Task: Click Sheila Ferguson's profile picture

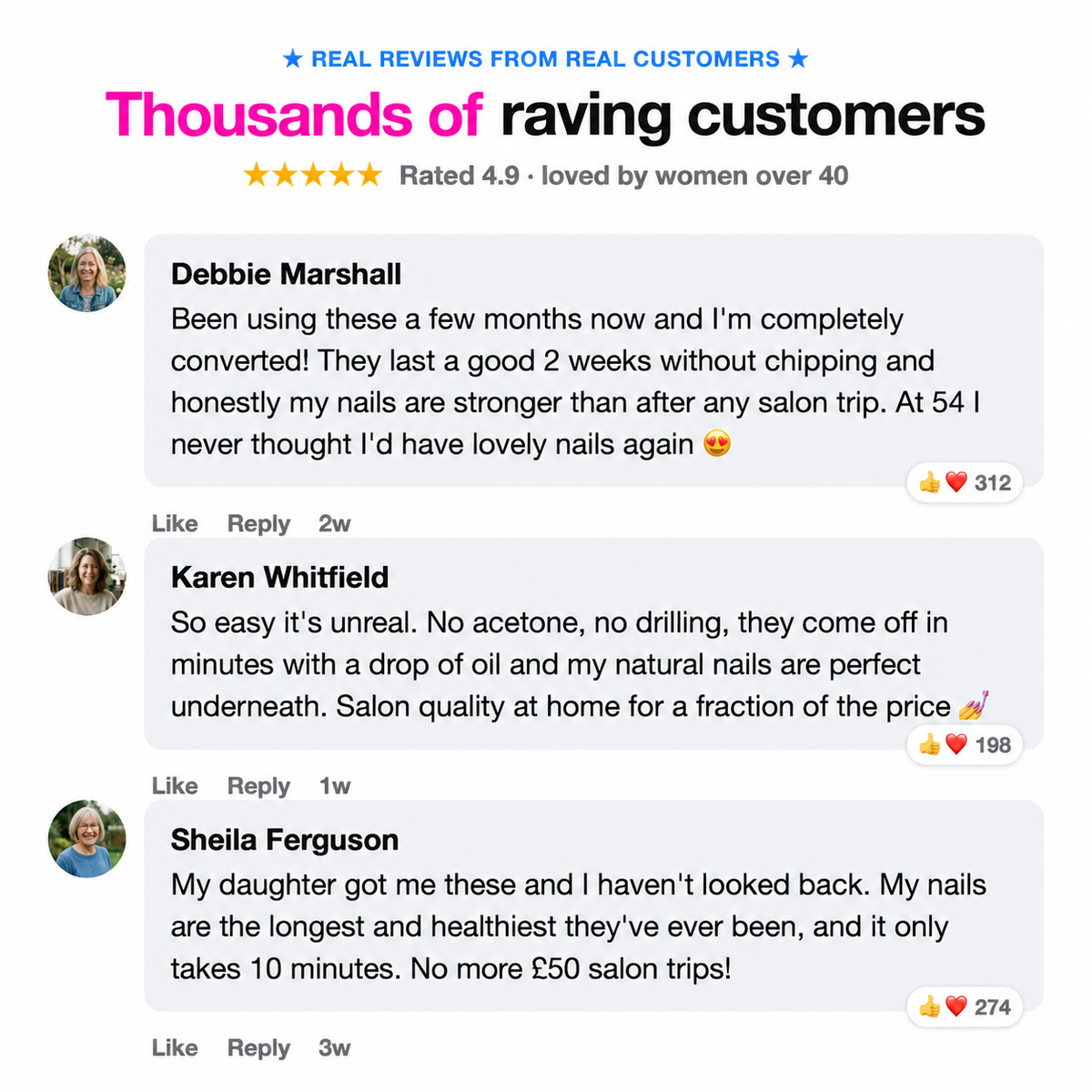Action: tap(87, 839)
